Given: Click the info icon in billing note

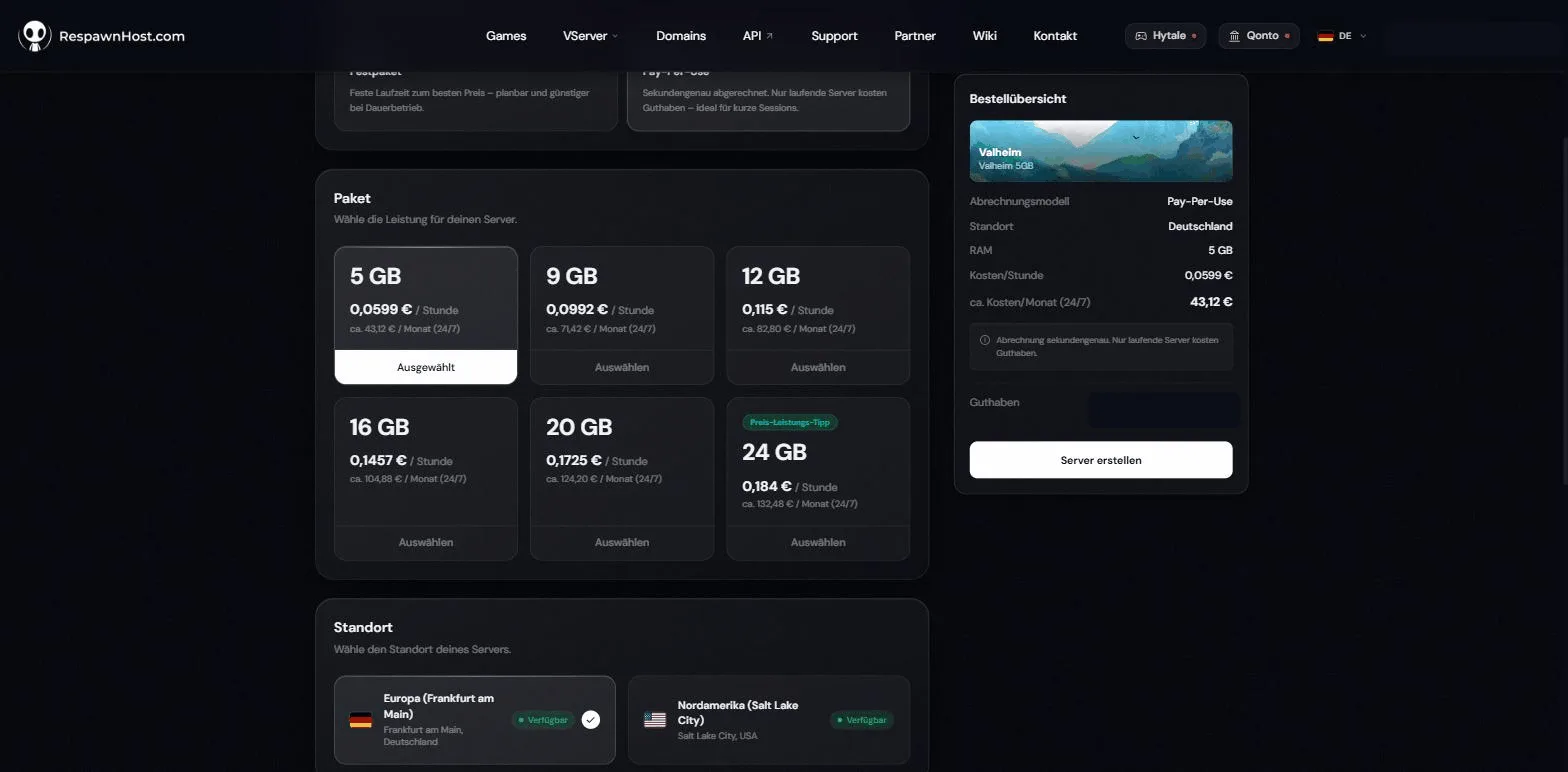Looking at the screenshot, I should click(x=985, y=340).
